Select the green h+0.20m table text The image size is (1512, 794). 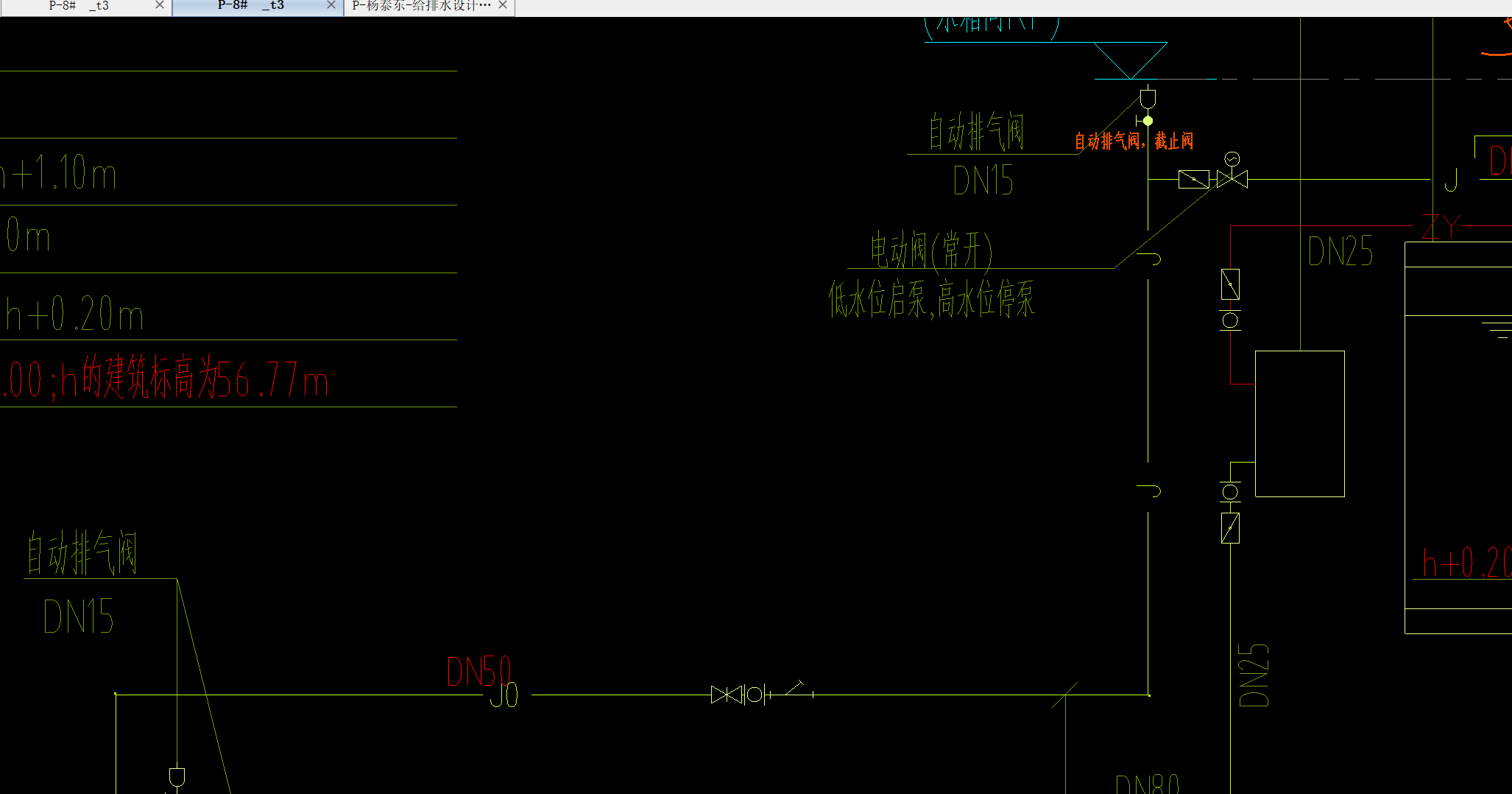74,315
